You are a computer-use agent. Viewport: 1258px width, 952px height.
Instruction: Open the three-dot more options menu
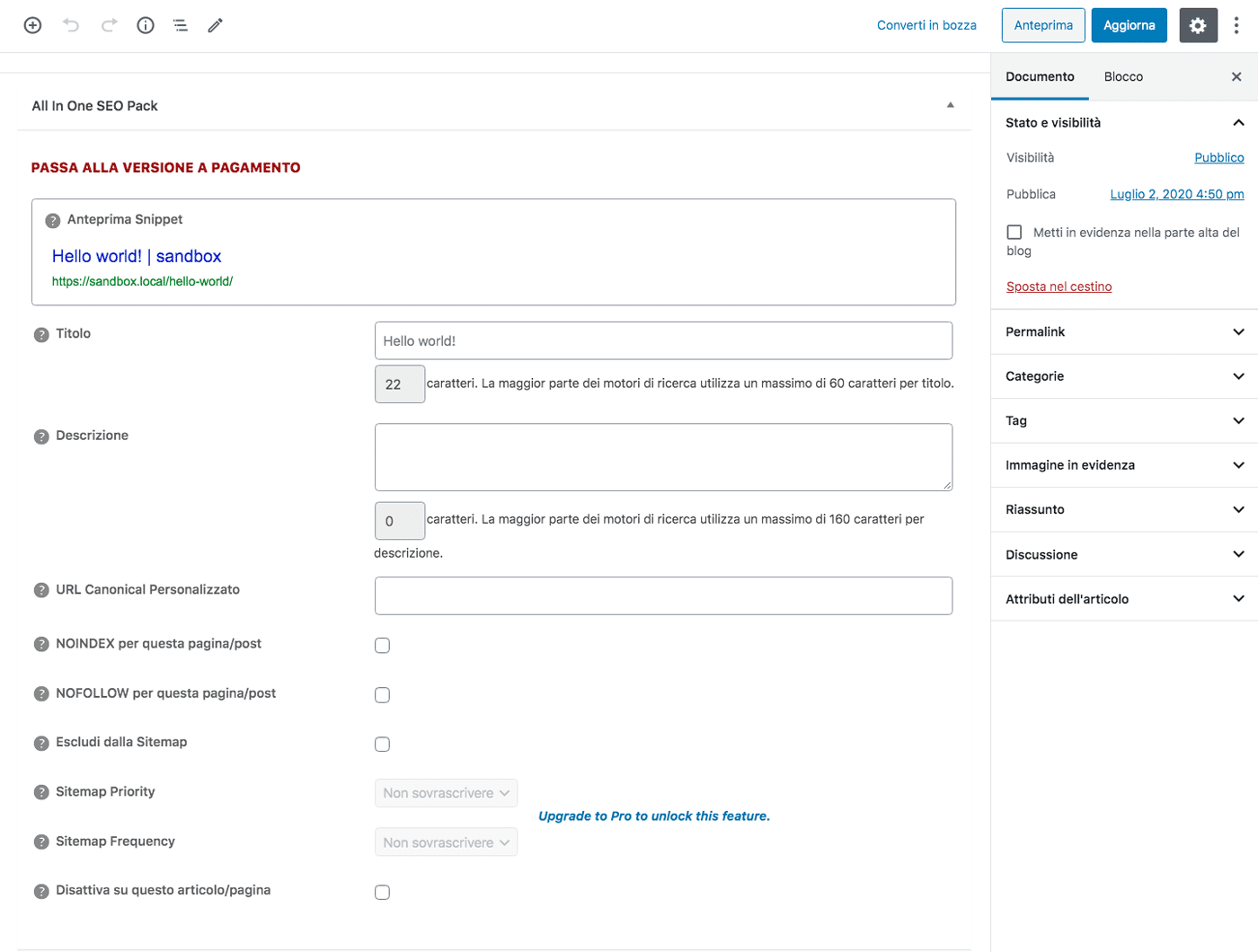point(1236,25)
